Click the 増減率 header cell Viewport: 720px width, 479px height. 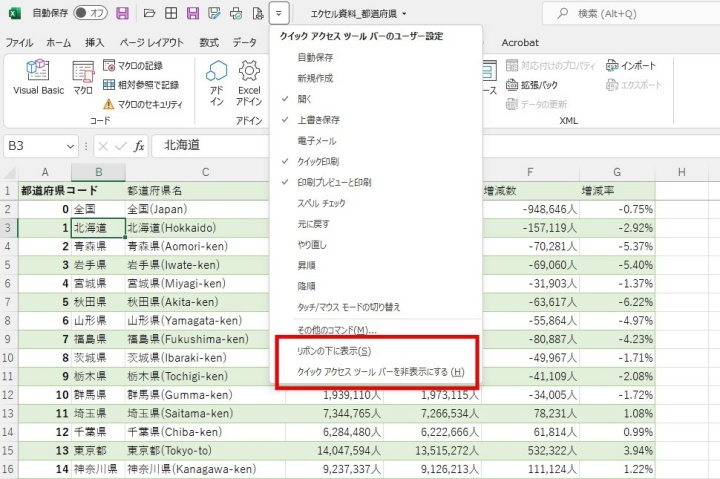[617, 191]
